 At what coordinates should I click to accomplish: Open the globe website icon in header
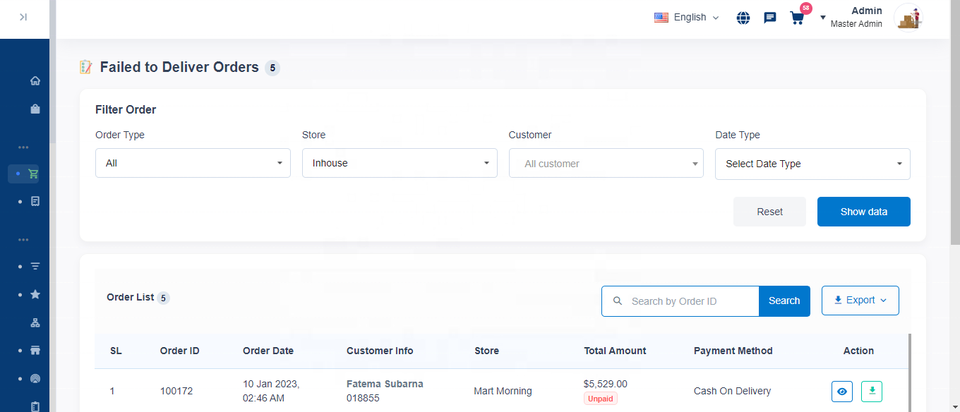(x=743, y=17)
